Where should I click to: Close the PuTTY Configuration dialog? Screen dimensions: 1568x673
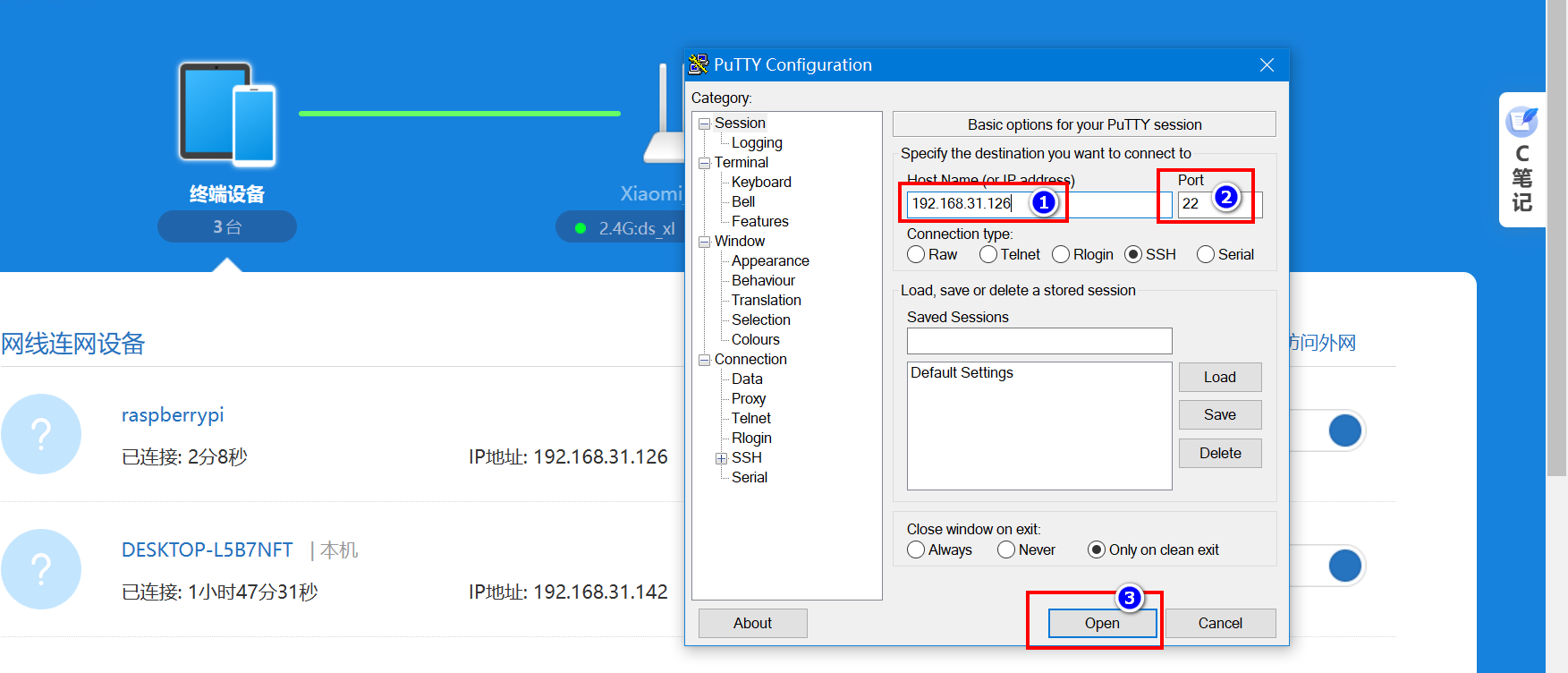click(x=1267, y=64)
